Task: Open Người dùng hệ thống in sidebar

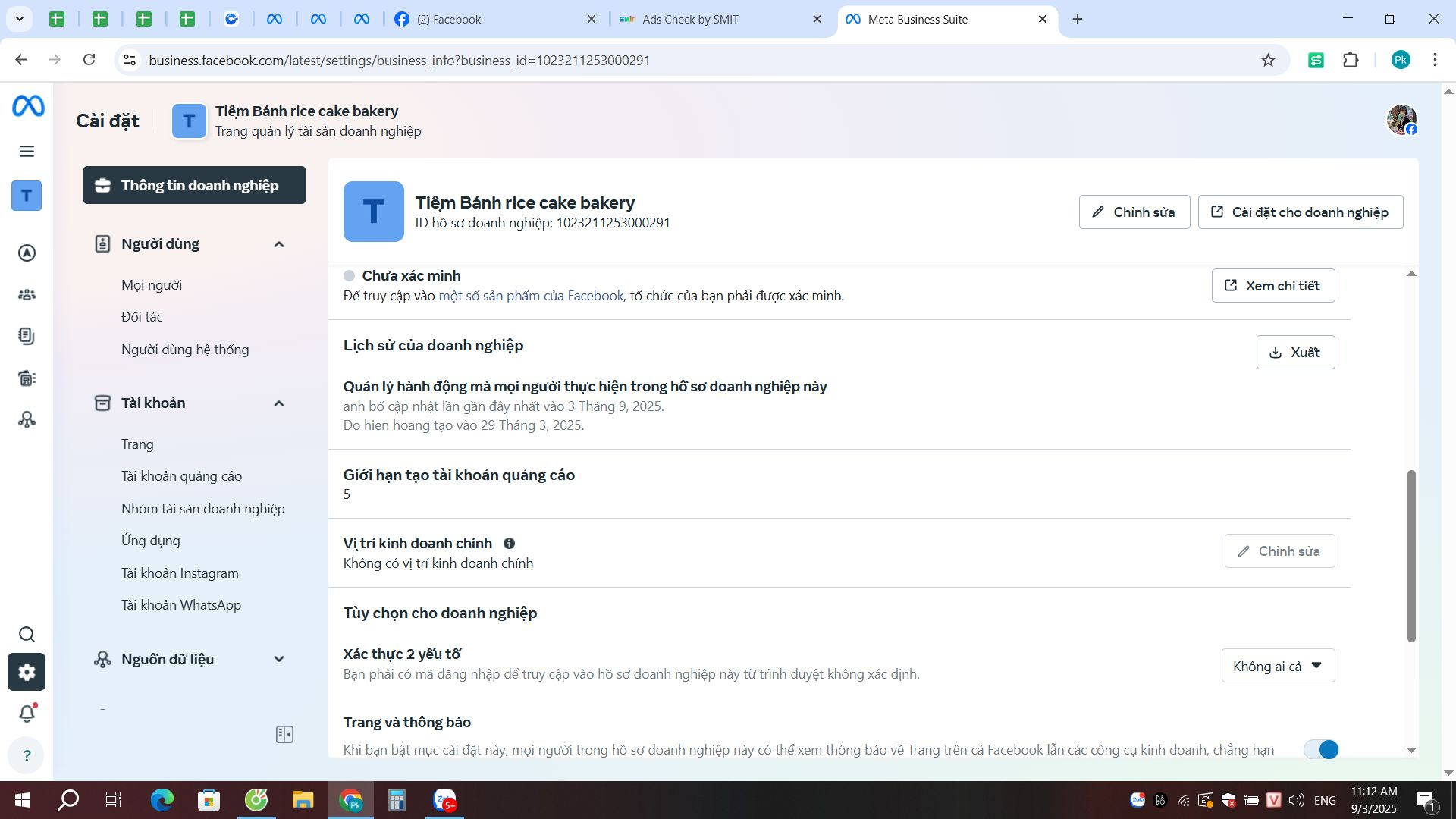Action: (x=185, y=350)
